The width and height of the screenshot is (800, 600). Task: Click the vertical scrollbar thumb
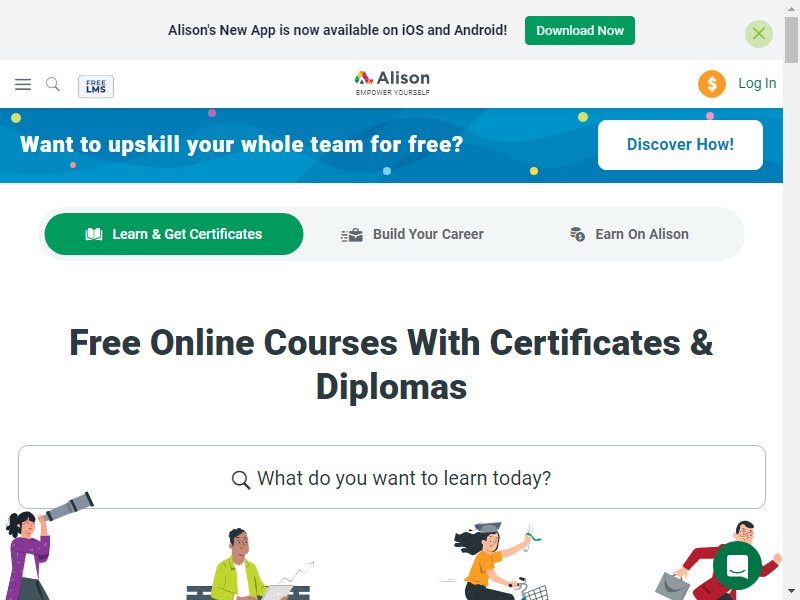[x=791, y=40]
